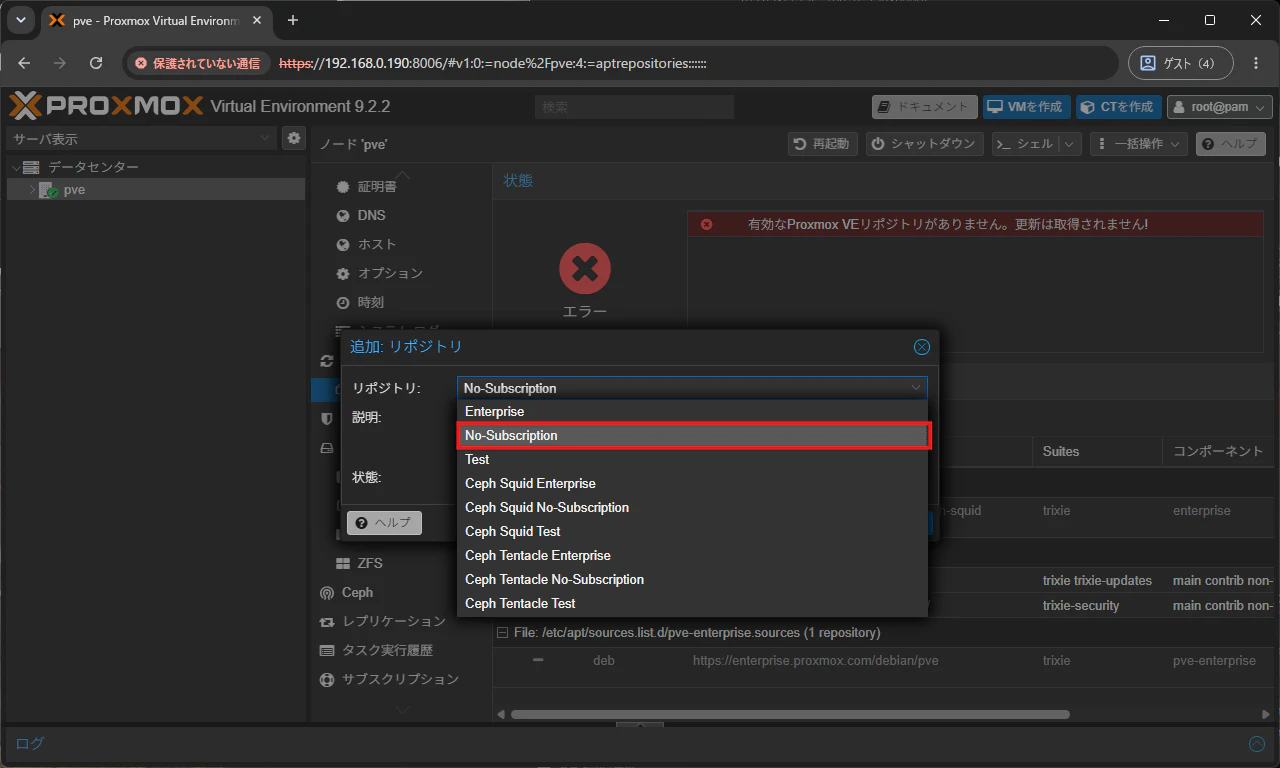Viewport: 1280px width, 768px height.
Task: Collapse the Datacenter tree node
Action: 15,167
